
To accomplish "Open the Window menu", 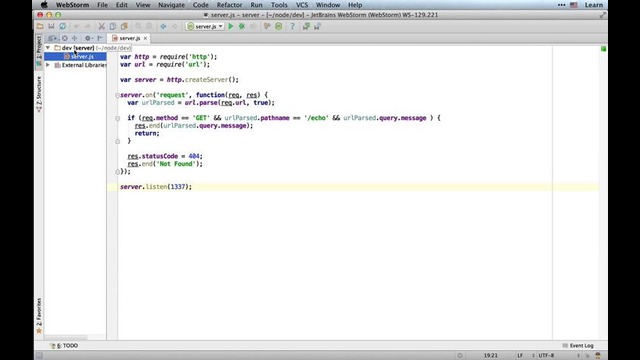I will pyautogui.click(x=328, y=5).
